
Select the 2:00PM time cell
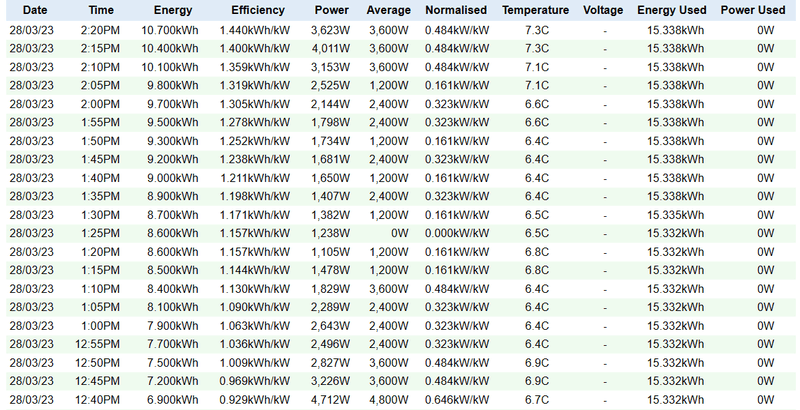100,105
